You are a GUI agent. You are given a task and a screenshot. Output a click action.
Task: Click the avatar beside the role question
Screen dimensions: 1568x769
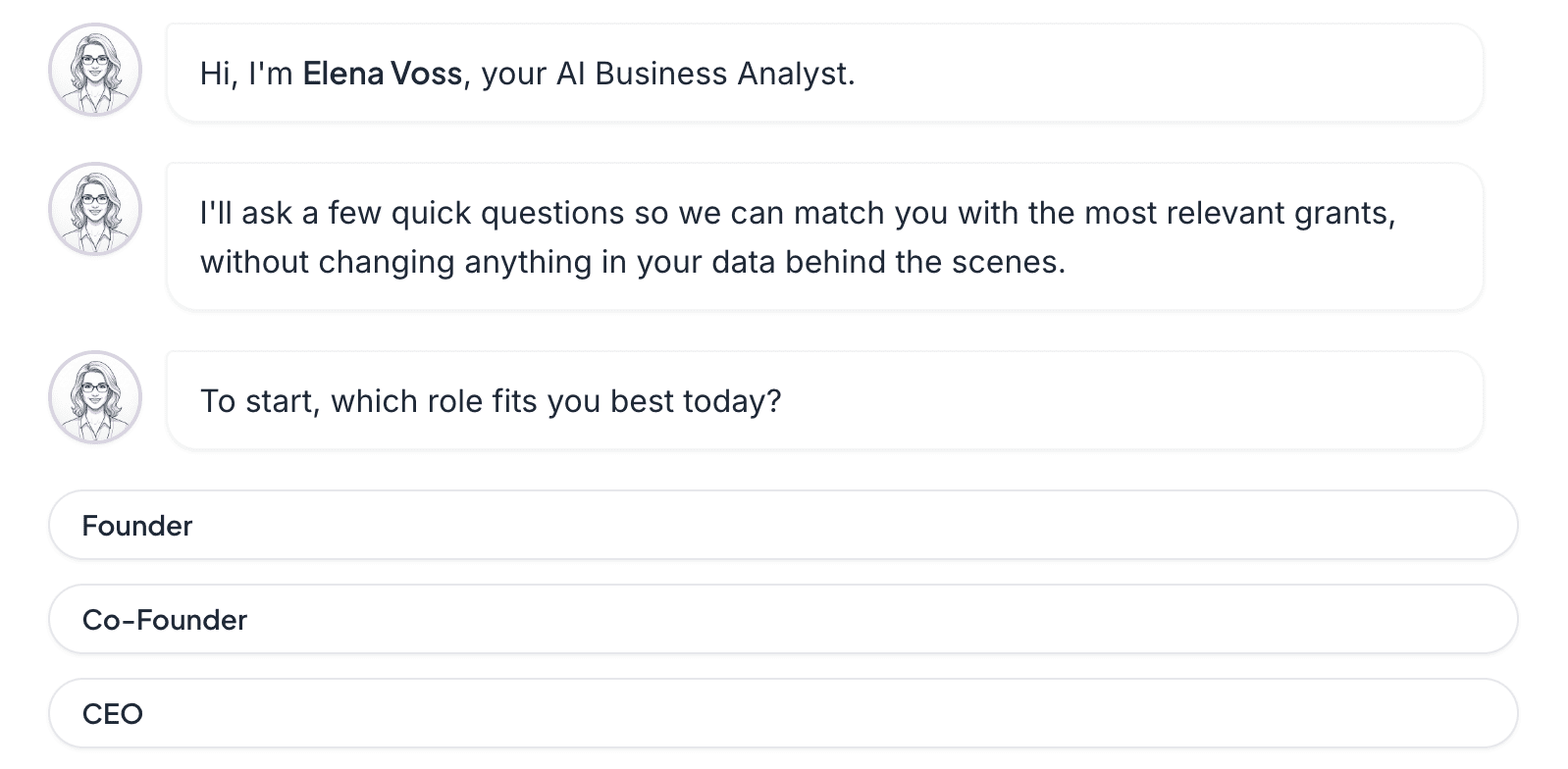point(95,398)
